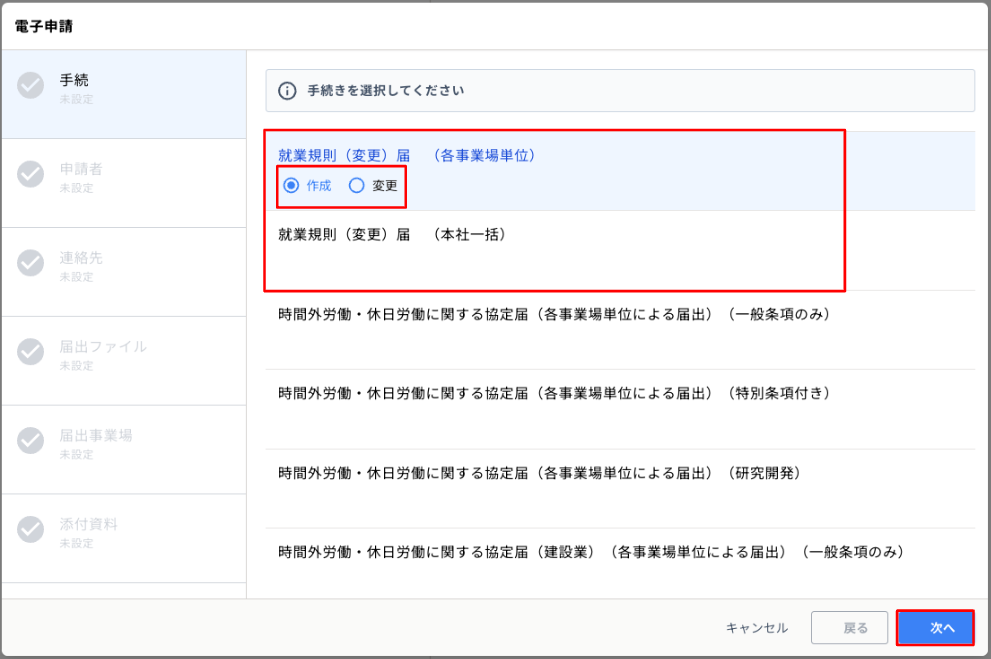Viewport: 991px width, 659px height.
Task: Choose 就業規則（変更）届（本社一括）procedure
Action: pyautogui.click(x=620, y=251)
